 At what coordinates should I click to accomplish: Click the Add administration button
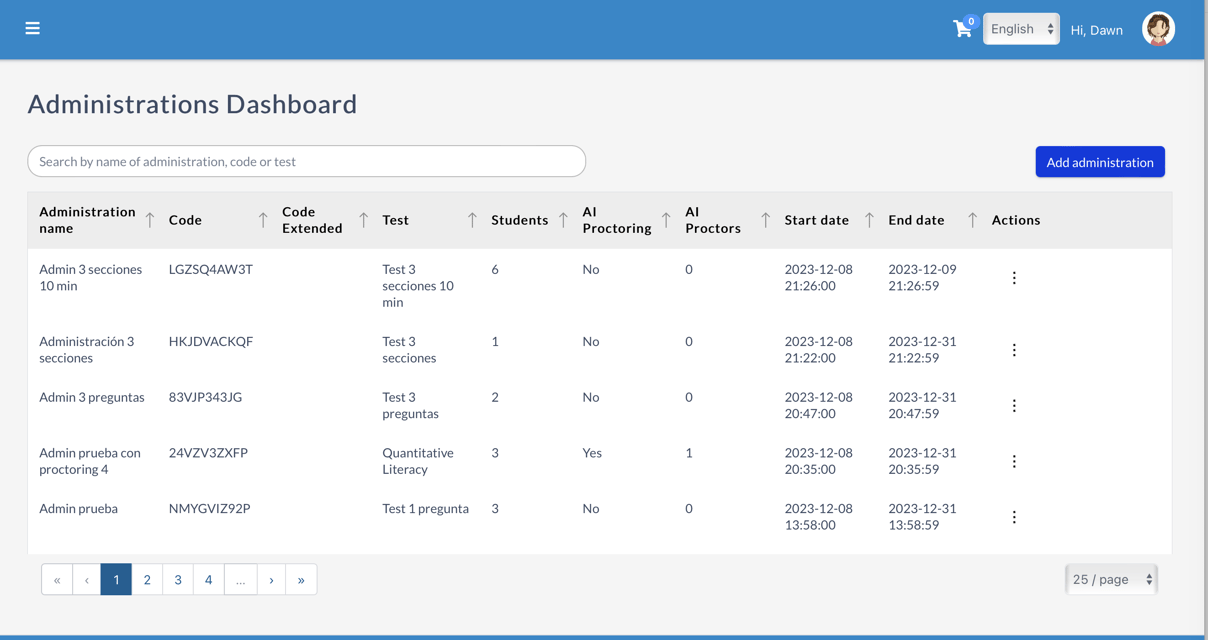pyautogui.click(x=1099, y=162)
